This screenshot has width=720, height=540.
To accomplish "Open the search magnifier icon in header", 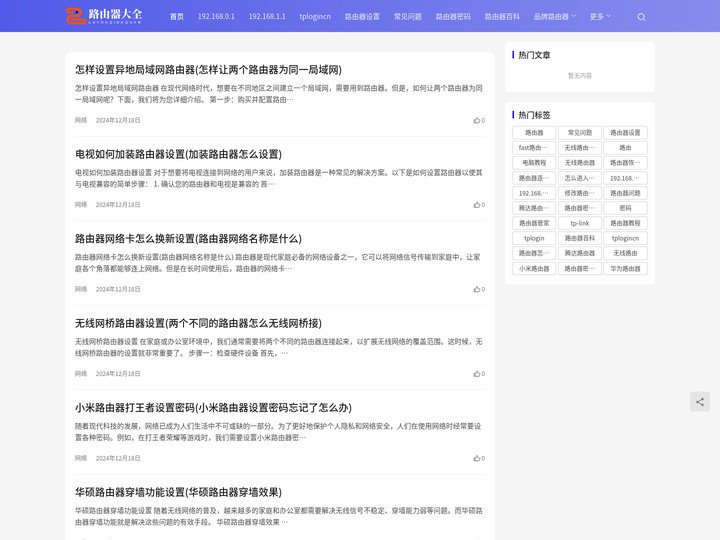I will pyautogui.click(x=641, y=17).
